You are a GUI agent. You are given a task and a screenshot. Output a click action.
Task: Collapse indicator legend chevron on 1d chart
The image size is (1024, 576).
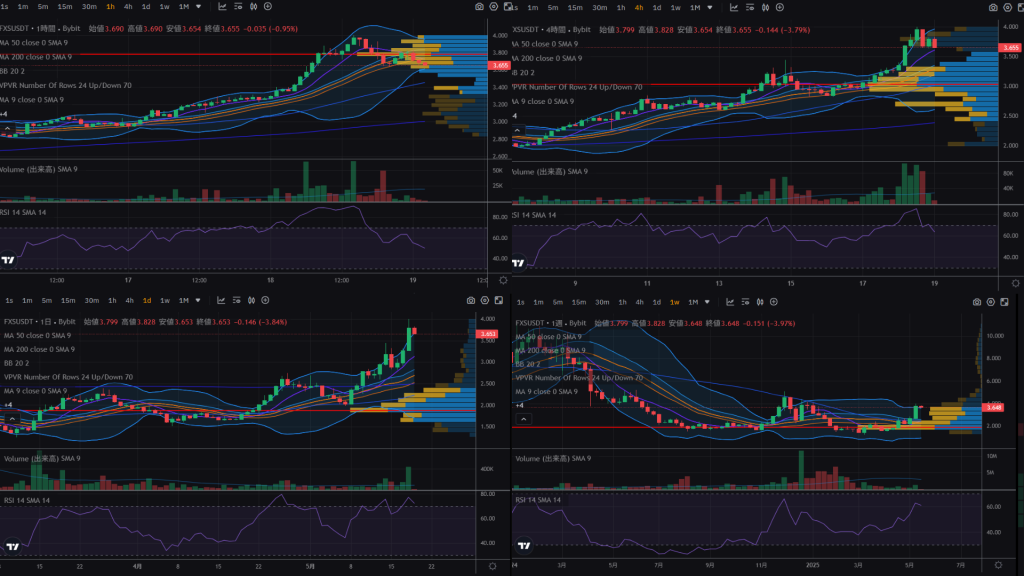click(12, 419)
